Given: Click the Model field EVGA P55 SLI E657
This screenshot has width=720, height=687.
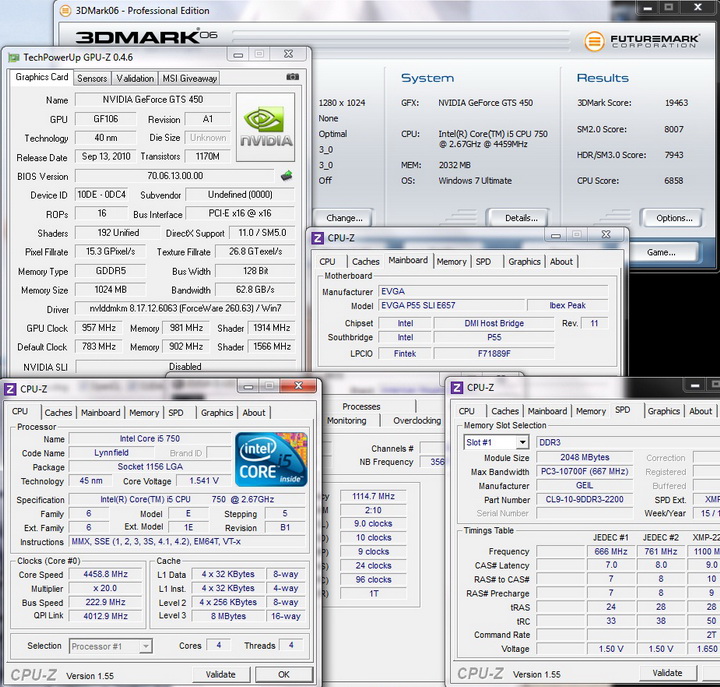Looking at the screenshot, I should 451,305.
